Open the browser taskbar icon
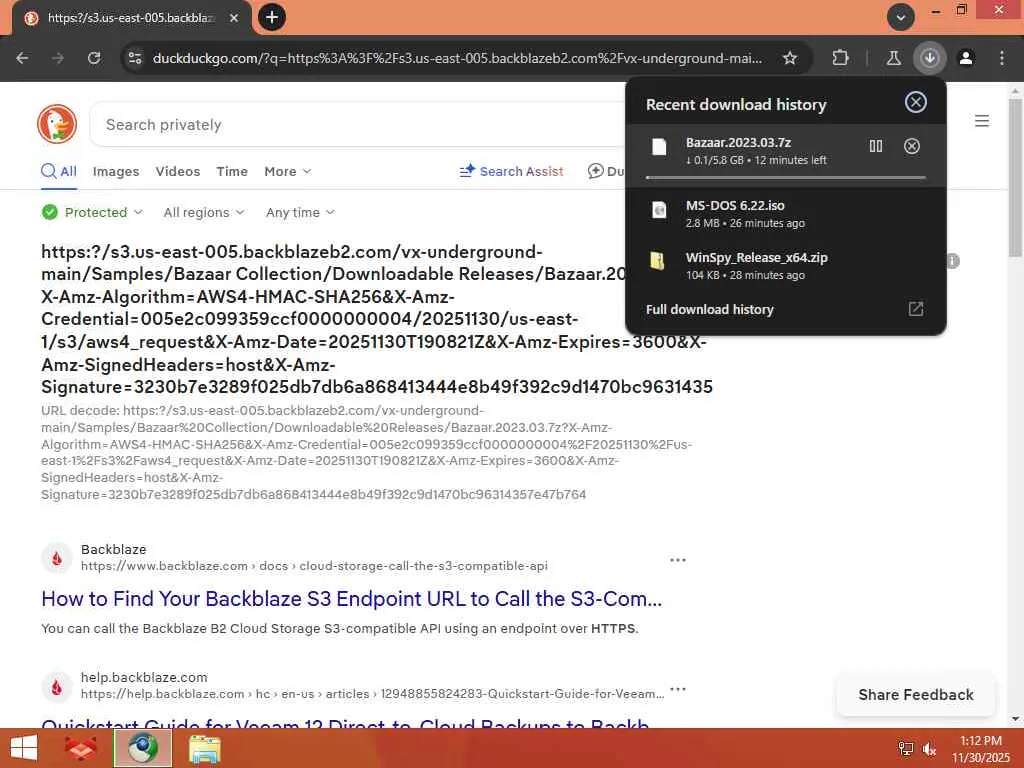The height and width of the screenshot is (768, 1024). pyautogui.click(x=143, y=748)
